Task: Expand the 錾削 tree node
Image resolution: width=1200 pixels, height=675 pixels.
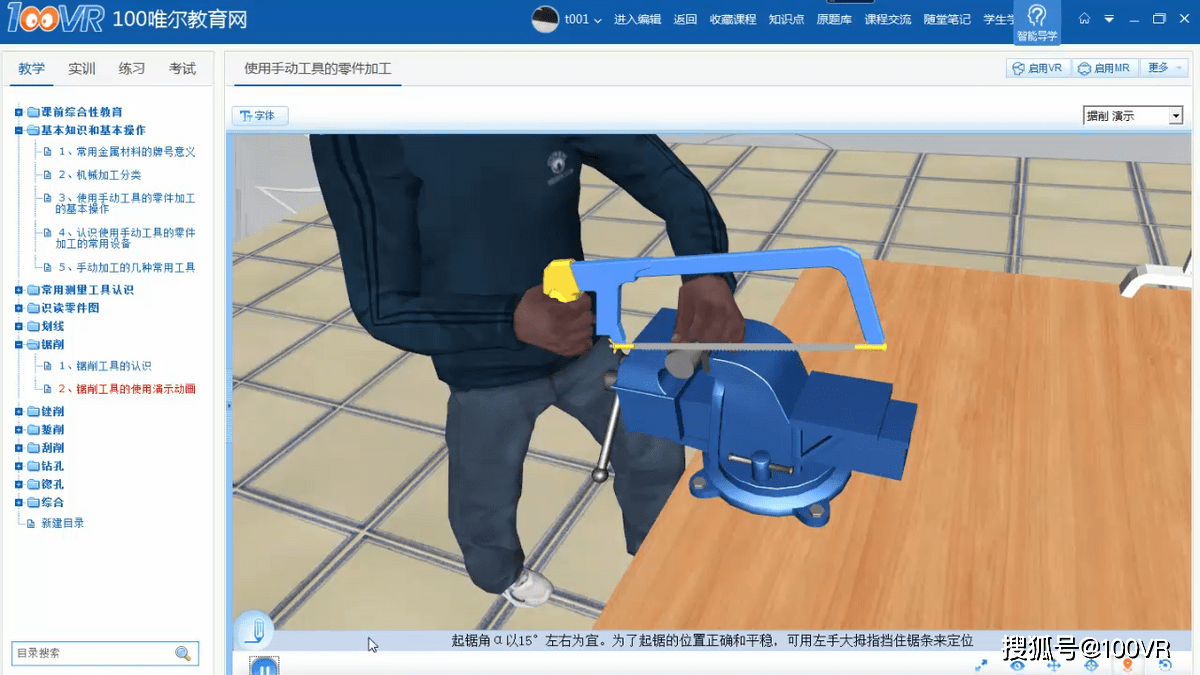Action: pyautogui.click(x=18, y=430)
